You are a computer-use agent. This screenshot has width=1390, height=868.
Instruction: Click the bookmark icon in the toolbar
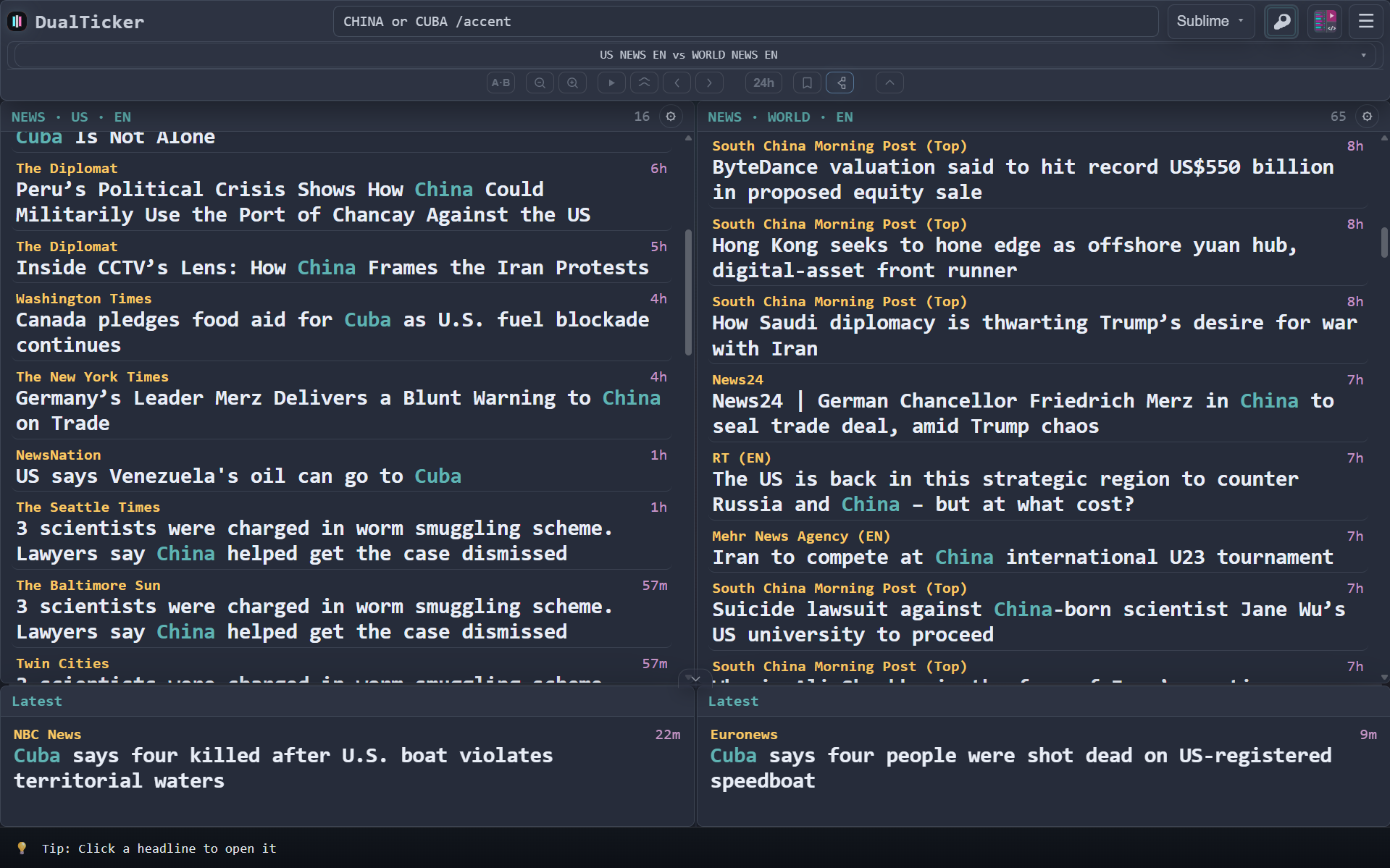click(x=807, y=83)
